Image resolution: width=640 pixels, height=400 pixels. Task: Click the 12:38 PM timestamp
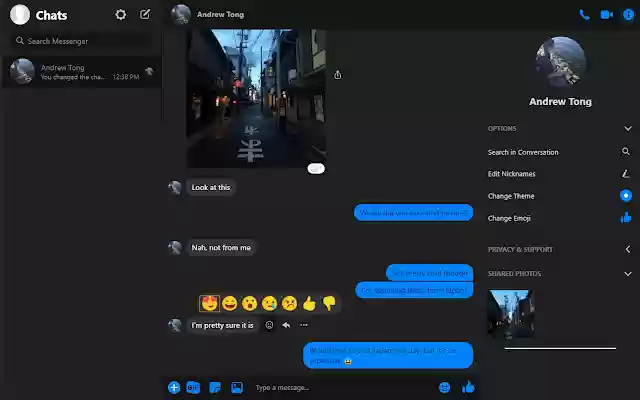pos(126,77)
